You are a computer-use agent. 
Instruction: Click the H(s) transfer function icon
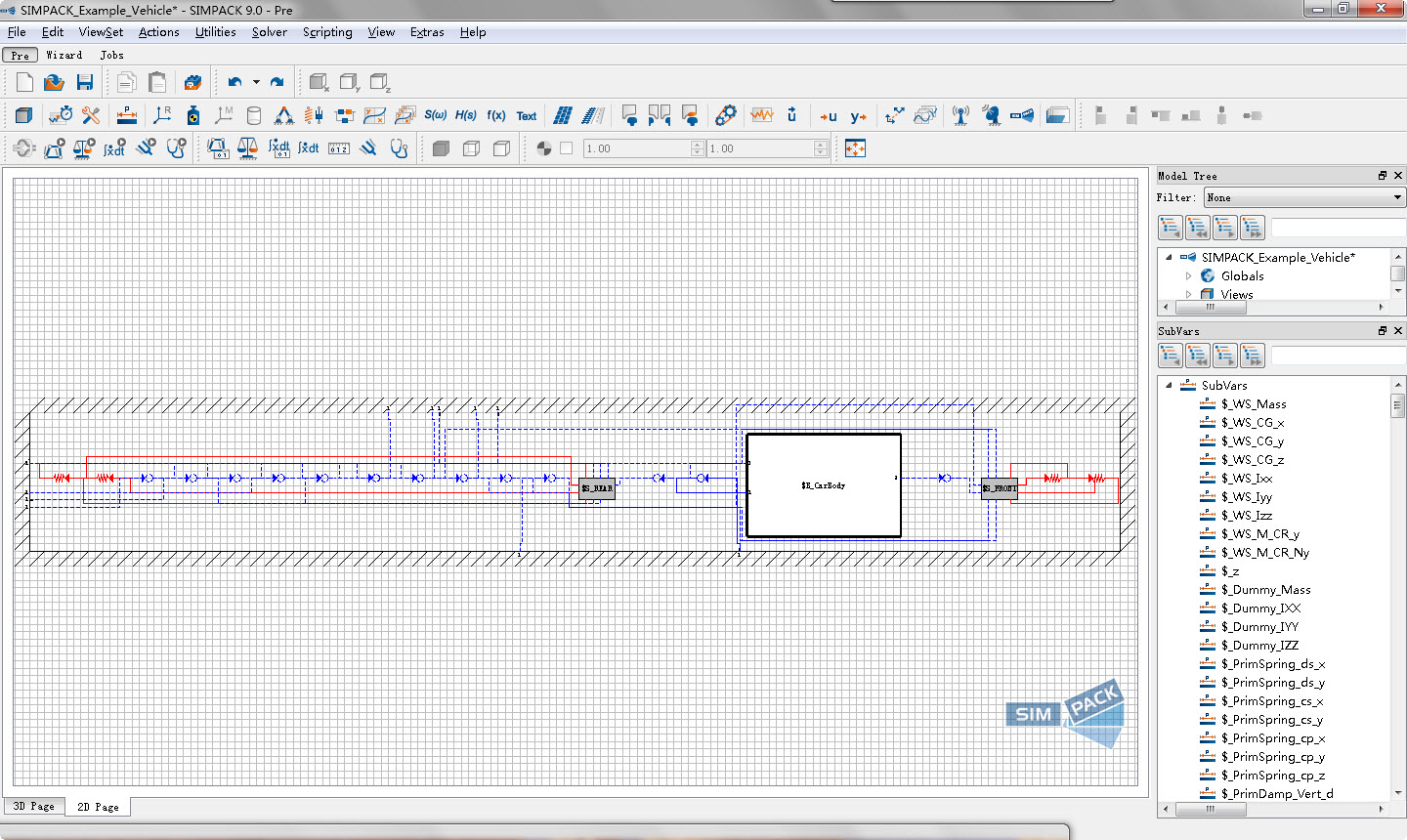[x=466, y=115]
